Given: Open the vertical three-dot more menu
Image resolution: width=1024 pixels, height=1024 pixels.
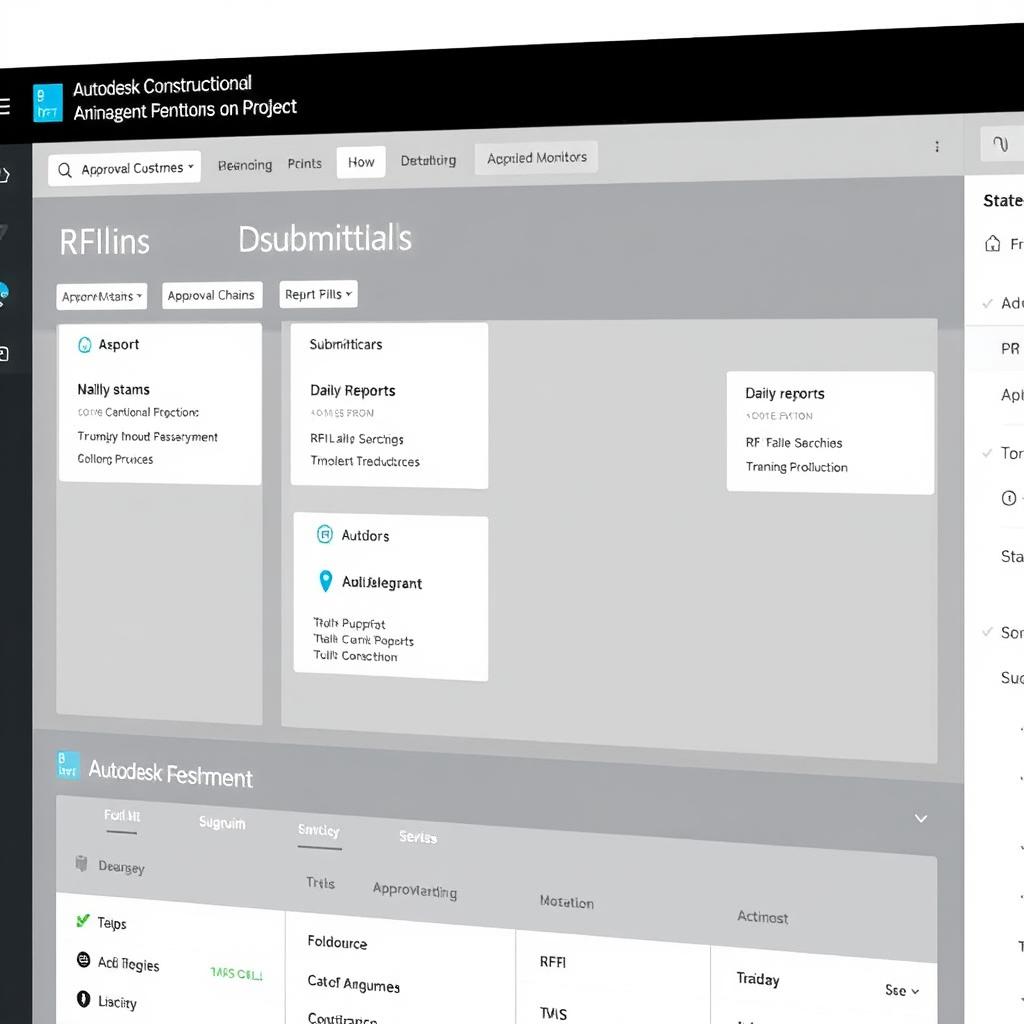Looking at the screenshot, I should [x=937, y=146].
